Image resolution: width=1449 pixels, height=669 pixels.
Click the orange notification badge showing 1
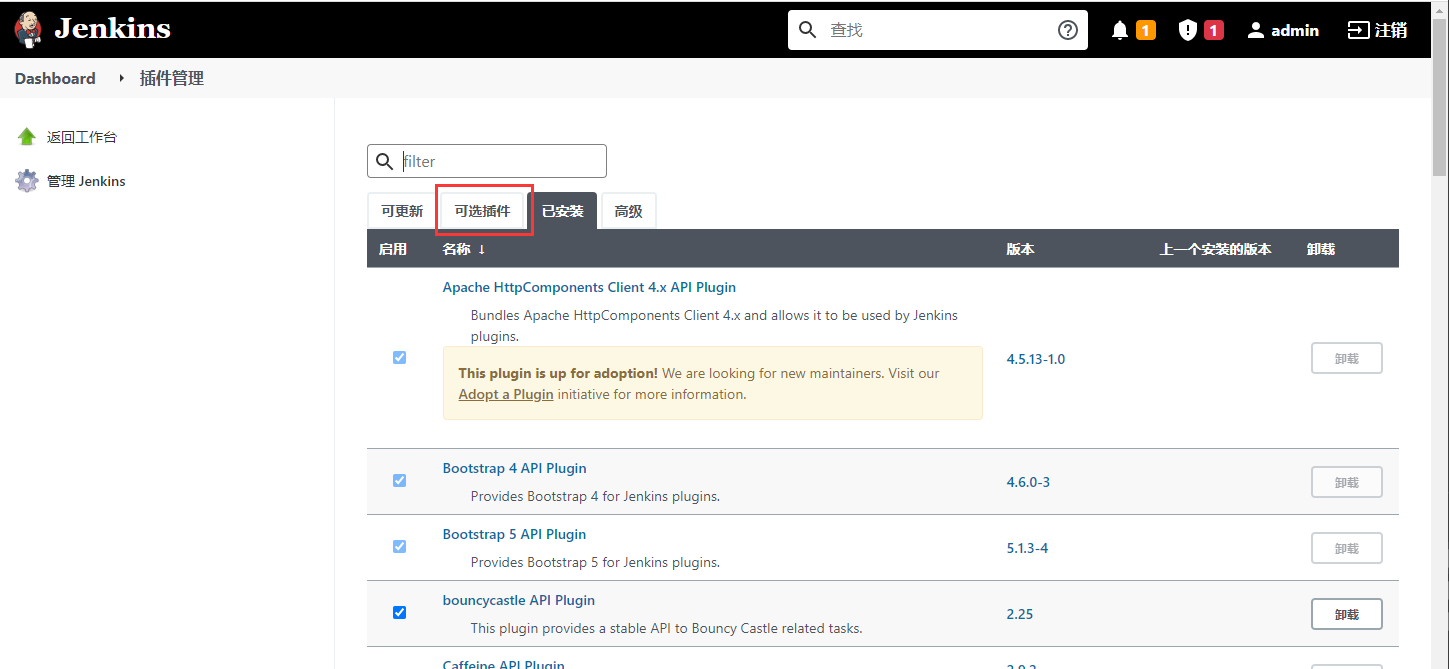pyautogui.click(x=1146, y=31)
